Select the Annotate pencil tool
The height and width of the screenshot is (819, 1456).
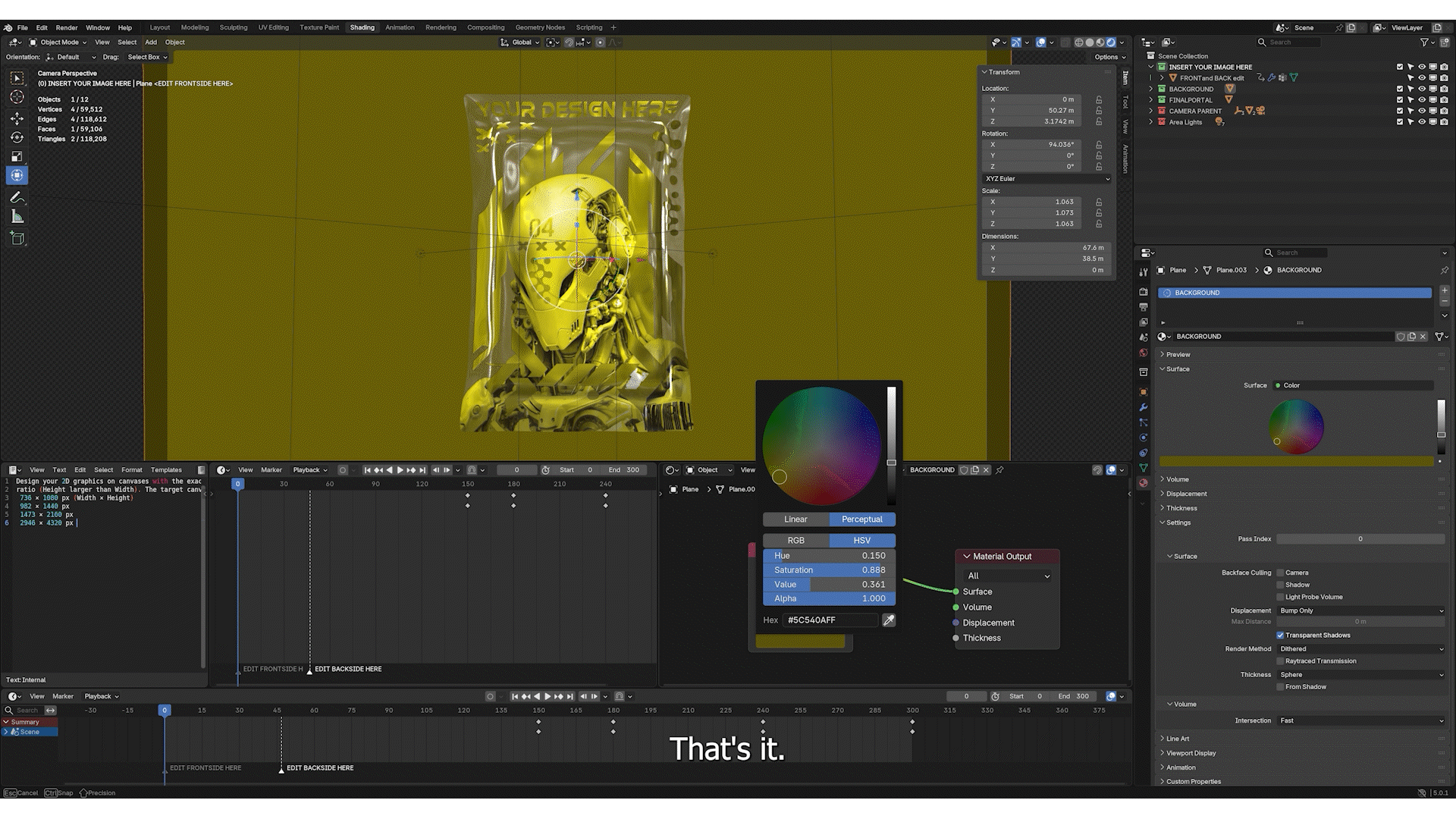tap(17, 197)
